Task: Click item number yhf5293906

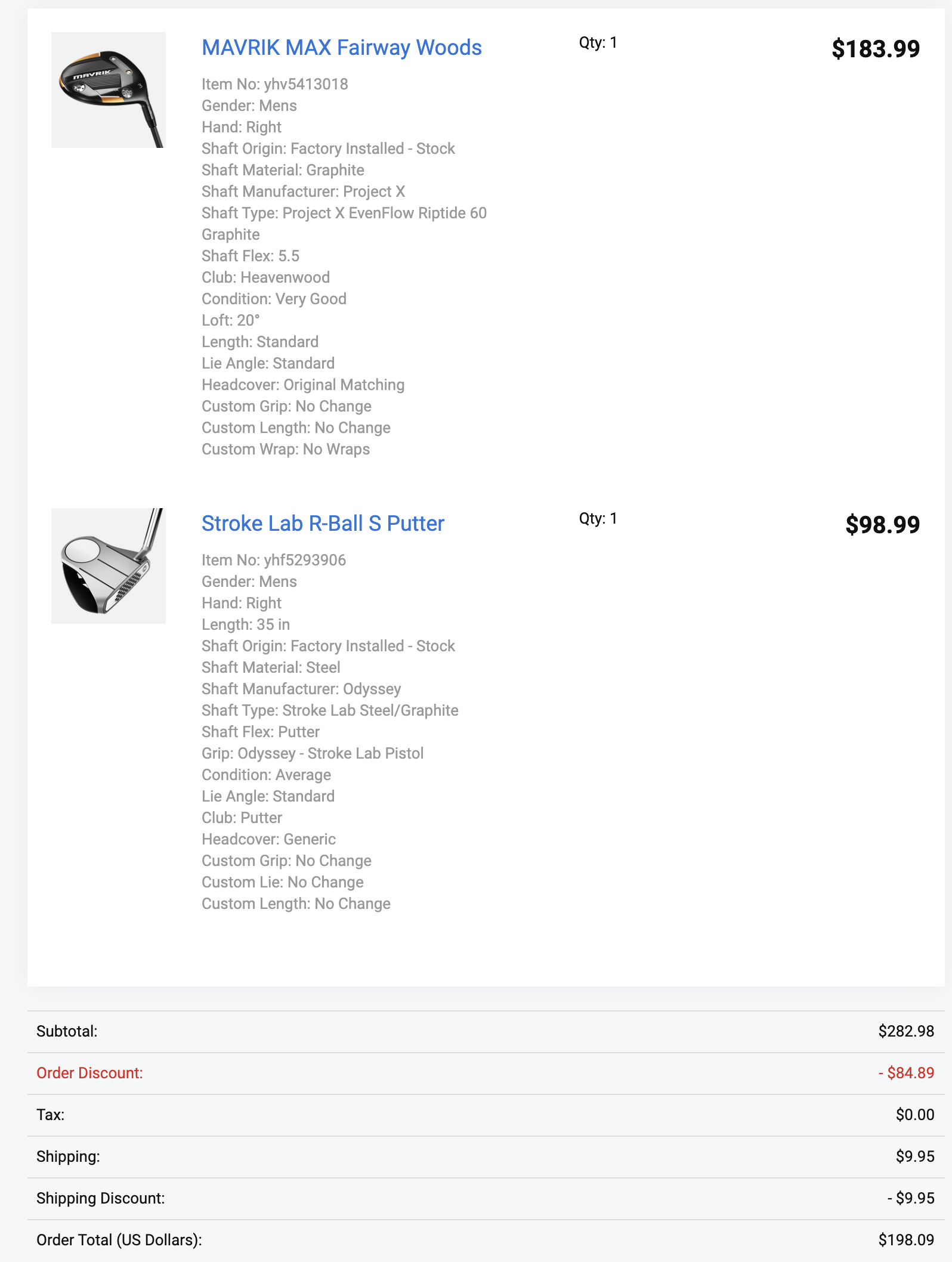Action: coord(273,560)
